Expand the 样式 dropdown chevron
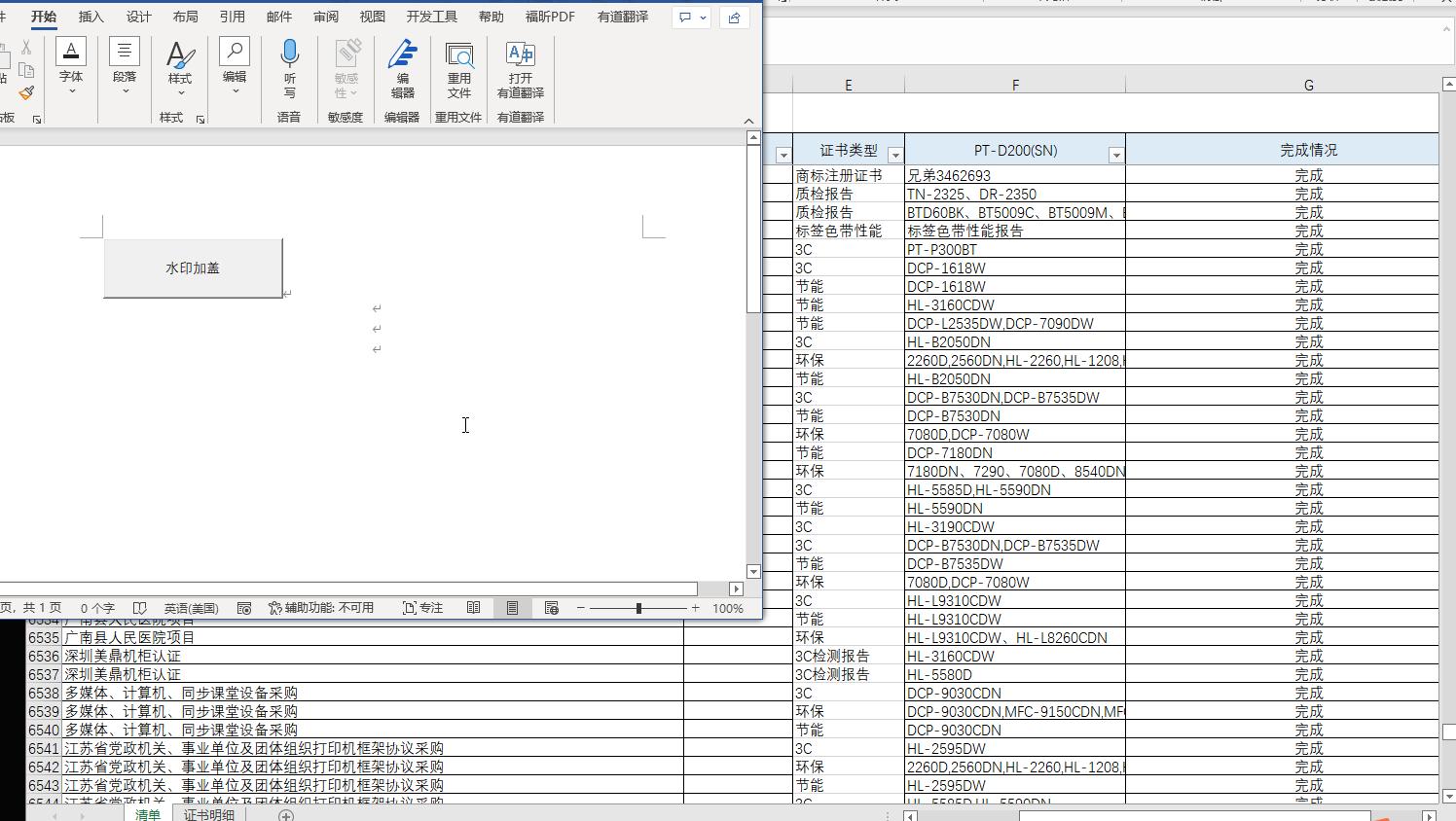 click(180, 94)
